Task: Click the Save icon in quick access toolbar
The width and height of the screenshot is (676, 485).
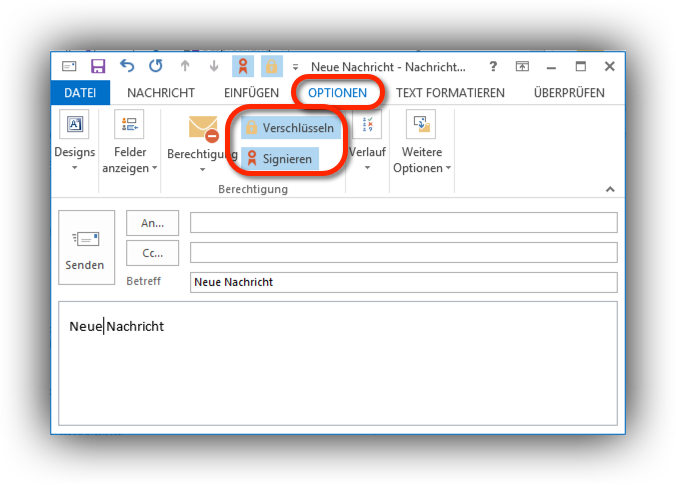Action: [x=98, y=66]
